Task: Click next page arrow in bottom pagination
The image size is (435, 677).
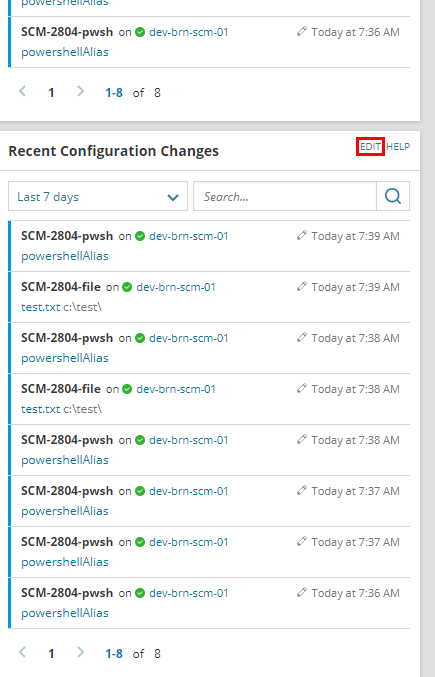Action: 80,652
